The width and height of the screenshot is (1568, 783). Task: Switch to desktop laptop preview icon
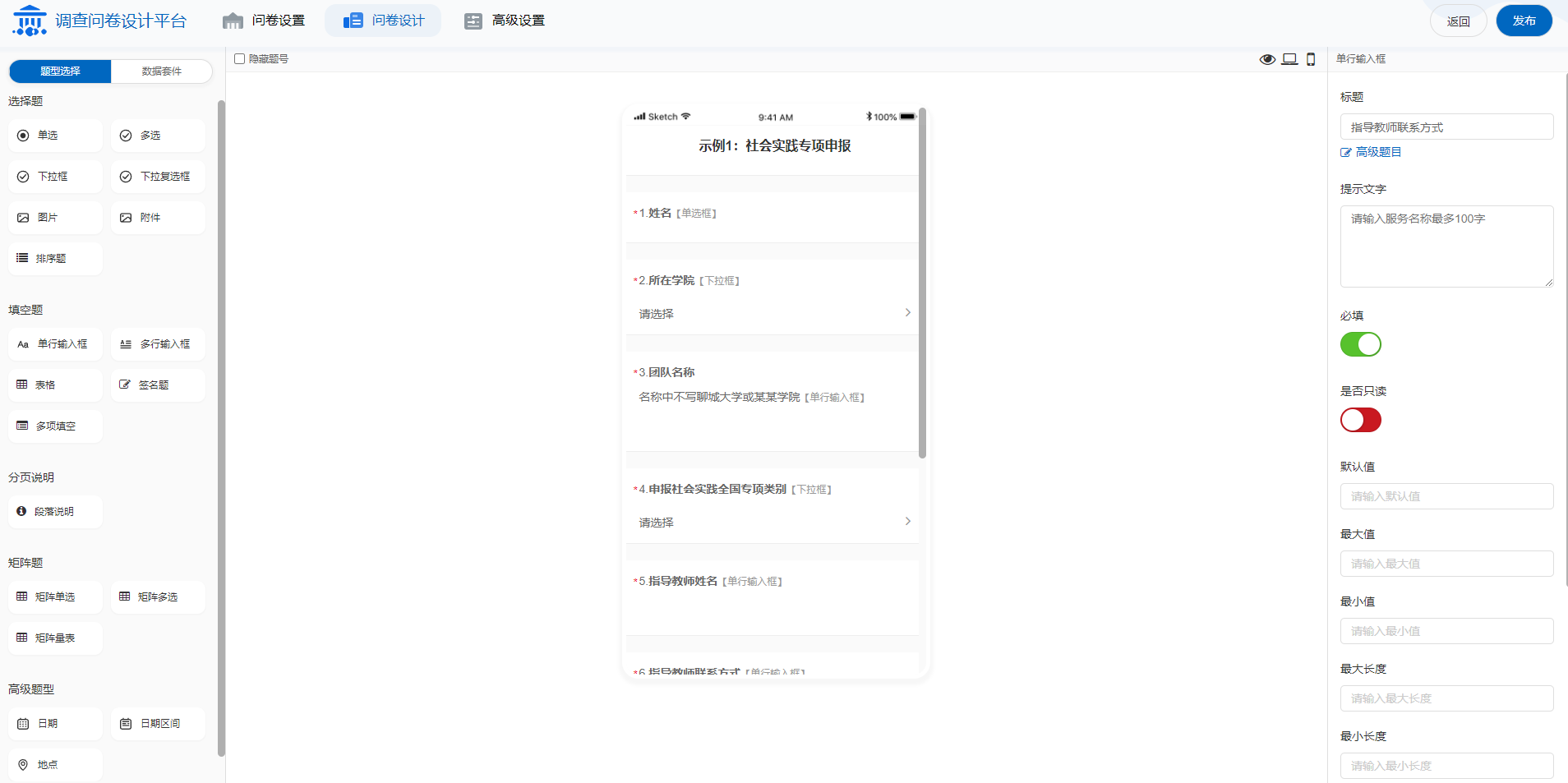(x=1289, y=59)
